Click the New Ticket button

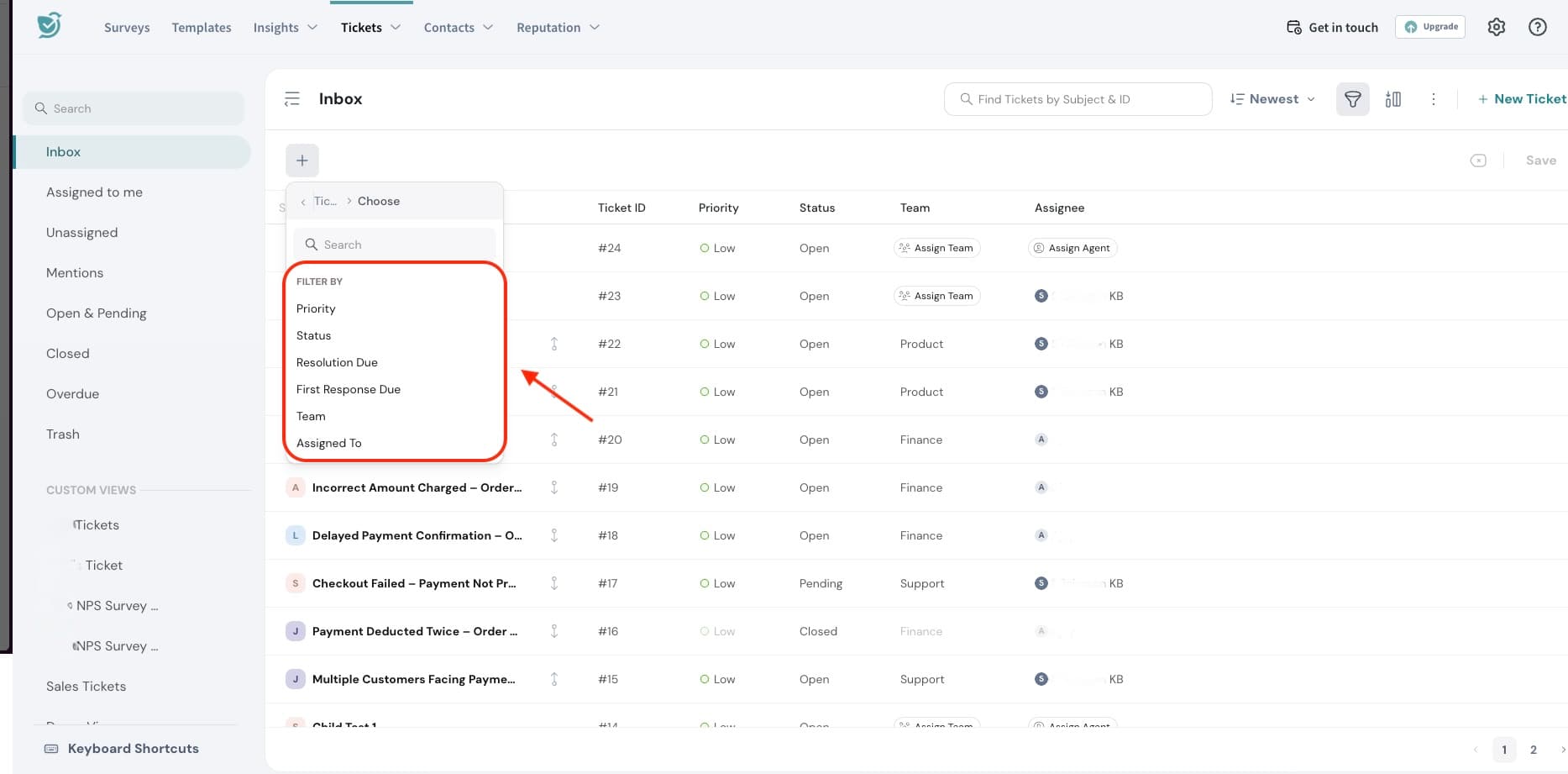click(1521, 99)
